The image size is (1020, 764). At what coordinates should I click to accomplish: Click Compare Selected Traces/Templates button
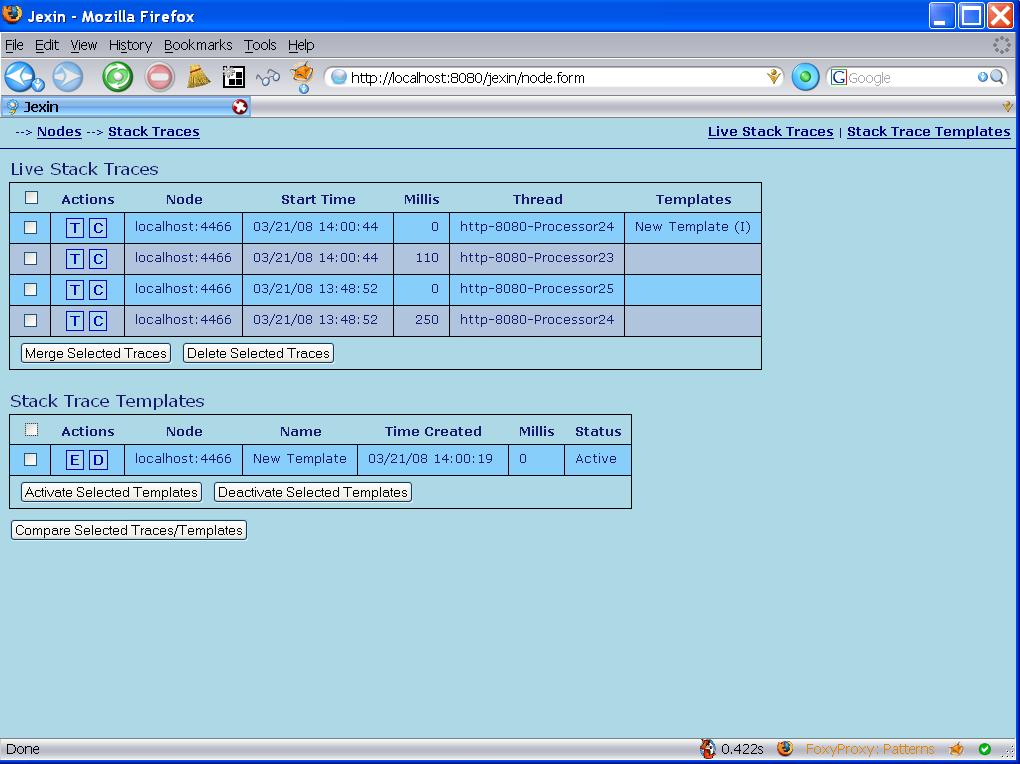click(129, 530)
